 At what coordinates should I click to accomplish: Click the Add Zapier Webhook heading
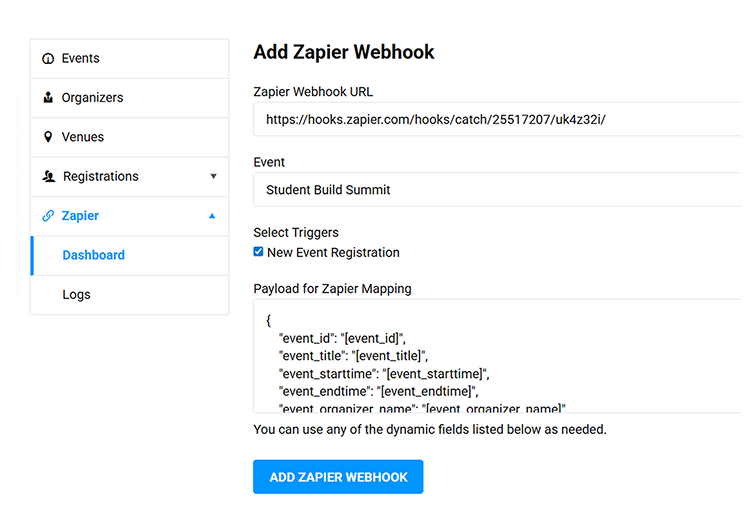click(x=344, y=52)
